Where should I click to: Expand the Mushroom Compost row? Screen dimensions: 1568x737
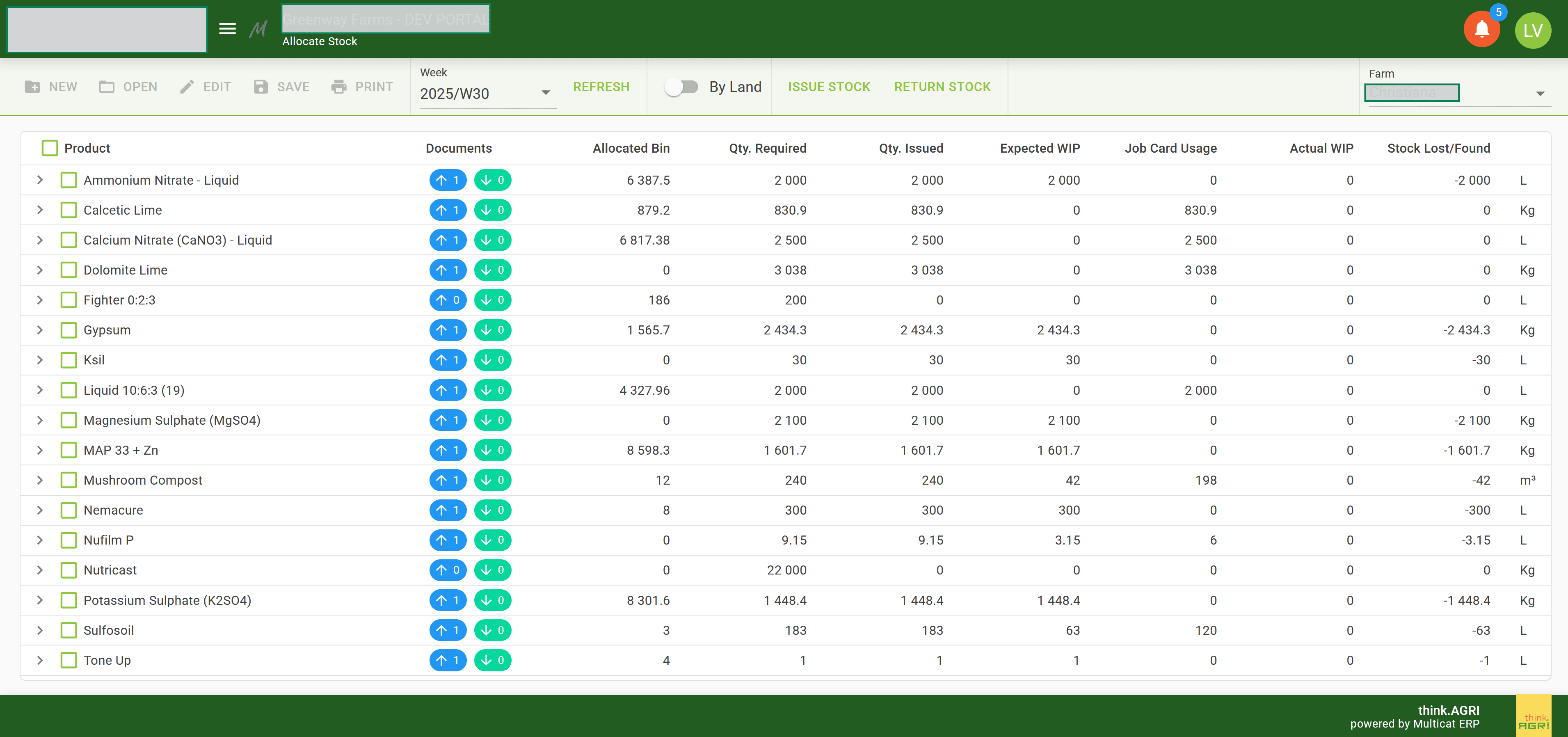[x=40, y=480]
